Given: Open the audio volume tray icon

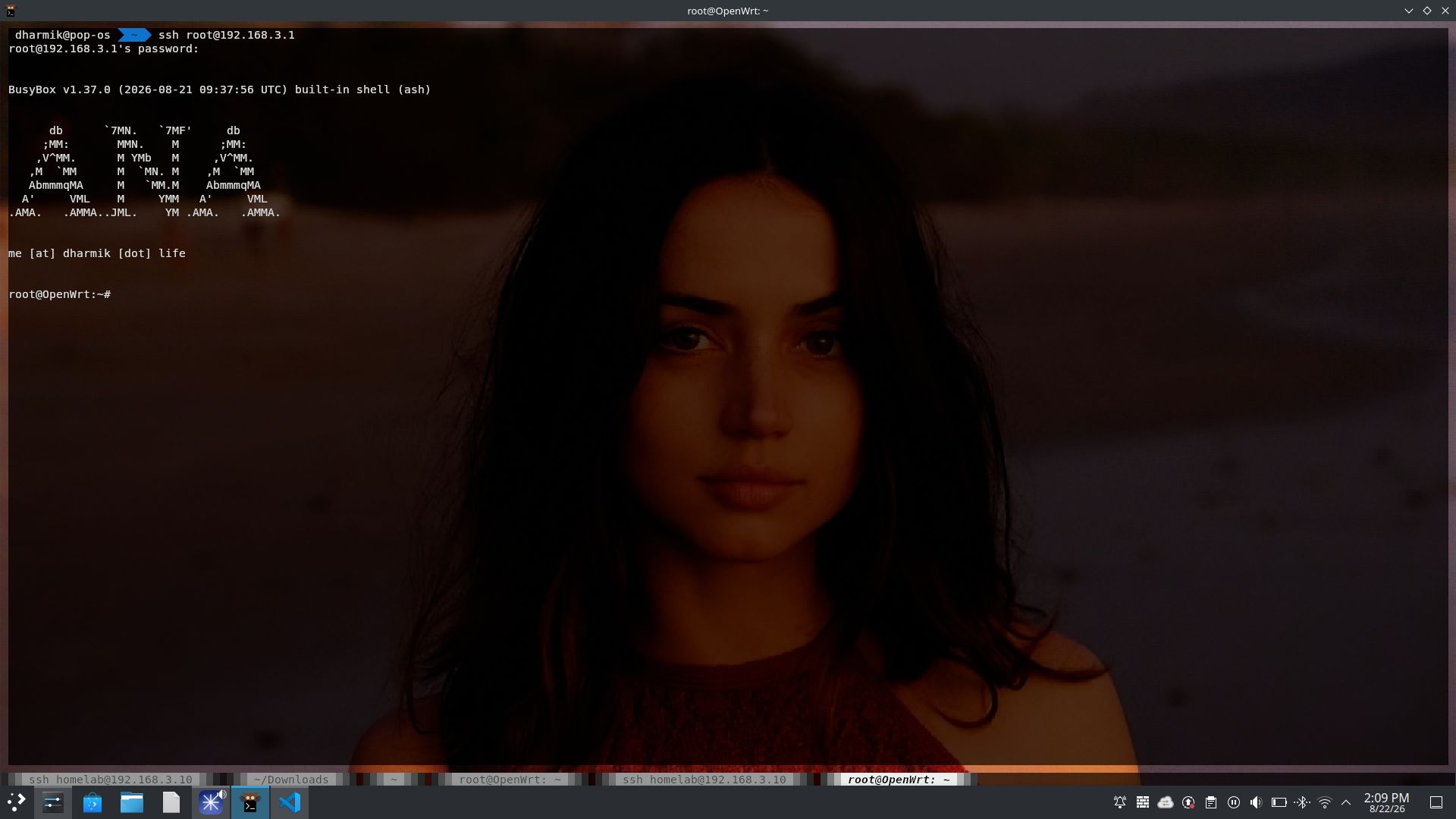Looking at the screenshot, I should 1257,802.
